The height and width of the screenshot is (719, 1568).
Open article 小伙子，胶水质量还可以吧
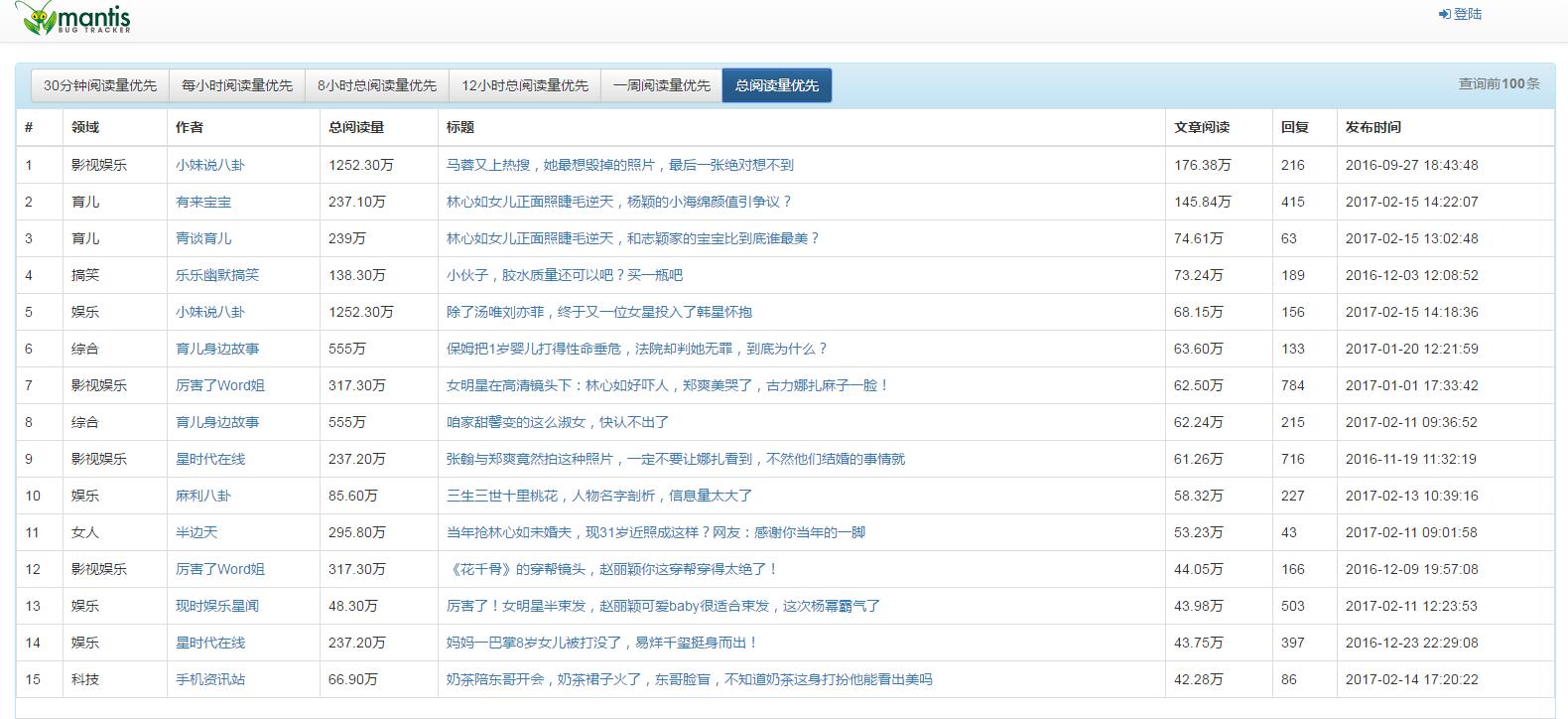(565, 275)
